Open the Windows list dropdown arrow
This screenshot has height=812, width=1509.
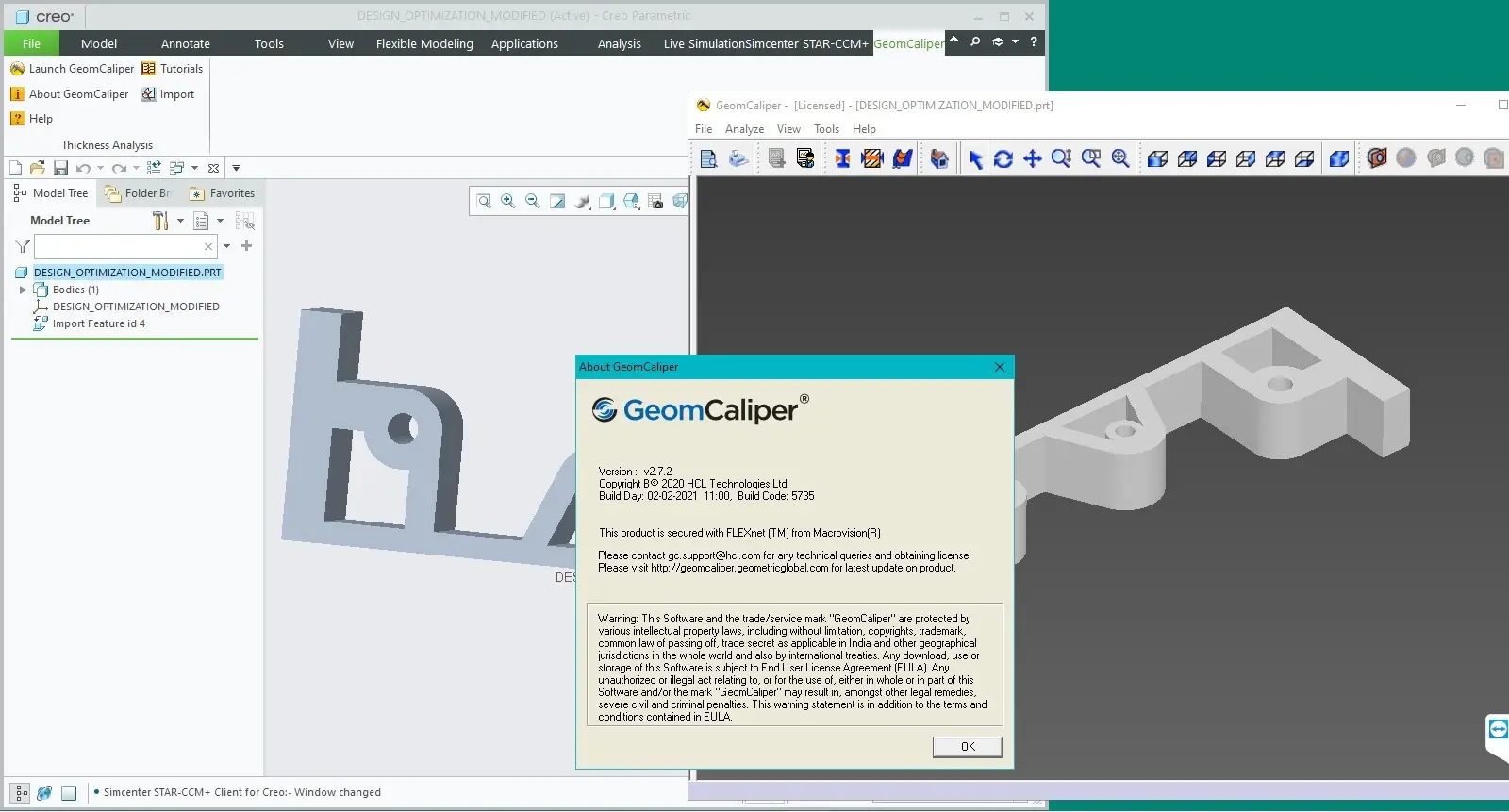[194, 168]
